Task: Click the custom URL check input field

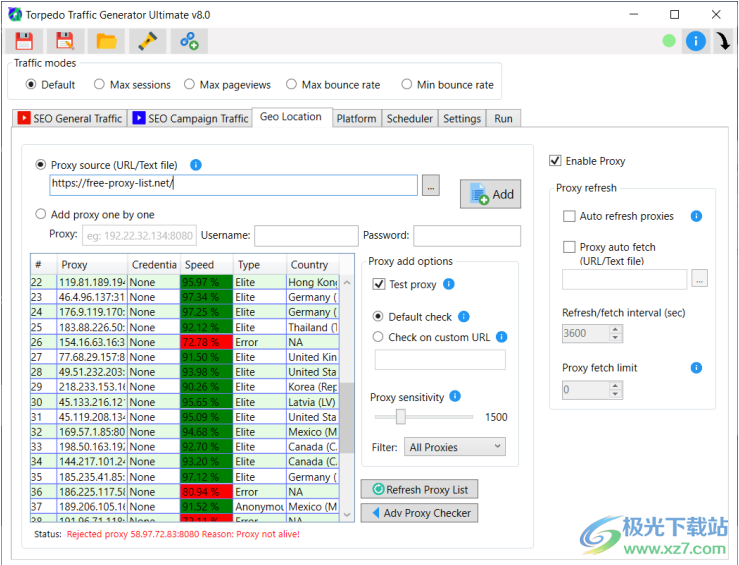Action: pyautogui.click(x=440, y=360)
